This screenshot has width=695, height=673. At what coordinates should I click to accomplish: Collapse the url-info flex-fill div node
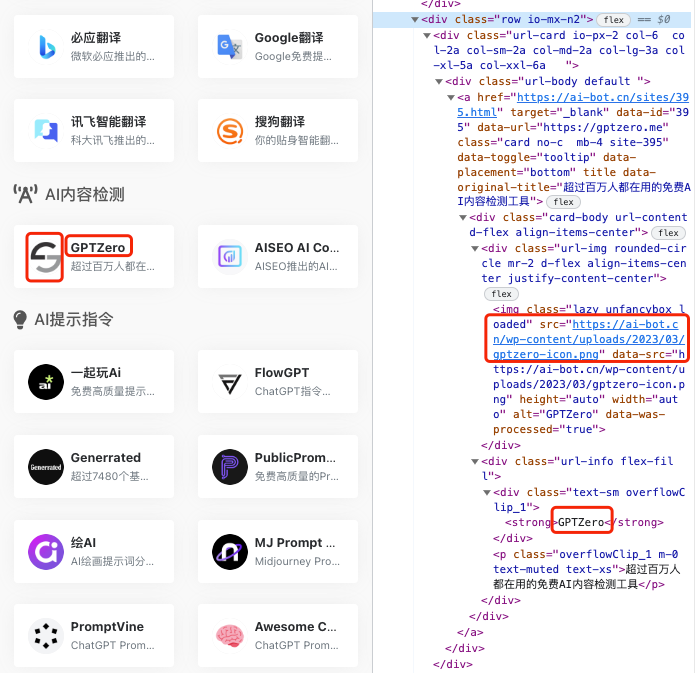475,462
